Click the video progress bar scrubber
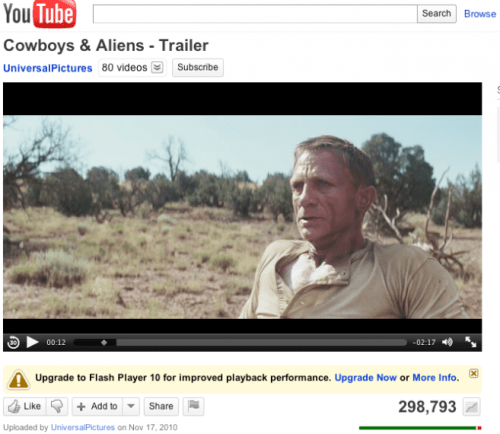This screenshot has height=434, width=500. [104, 342]
